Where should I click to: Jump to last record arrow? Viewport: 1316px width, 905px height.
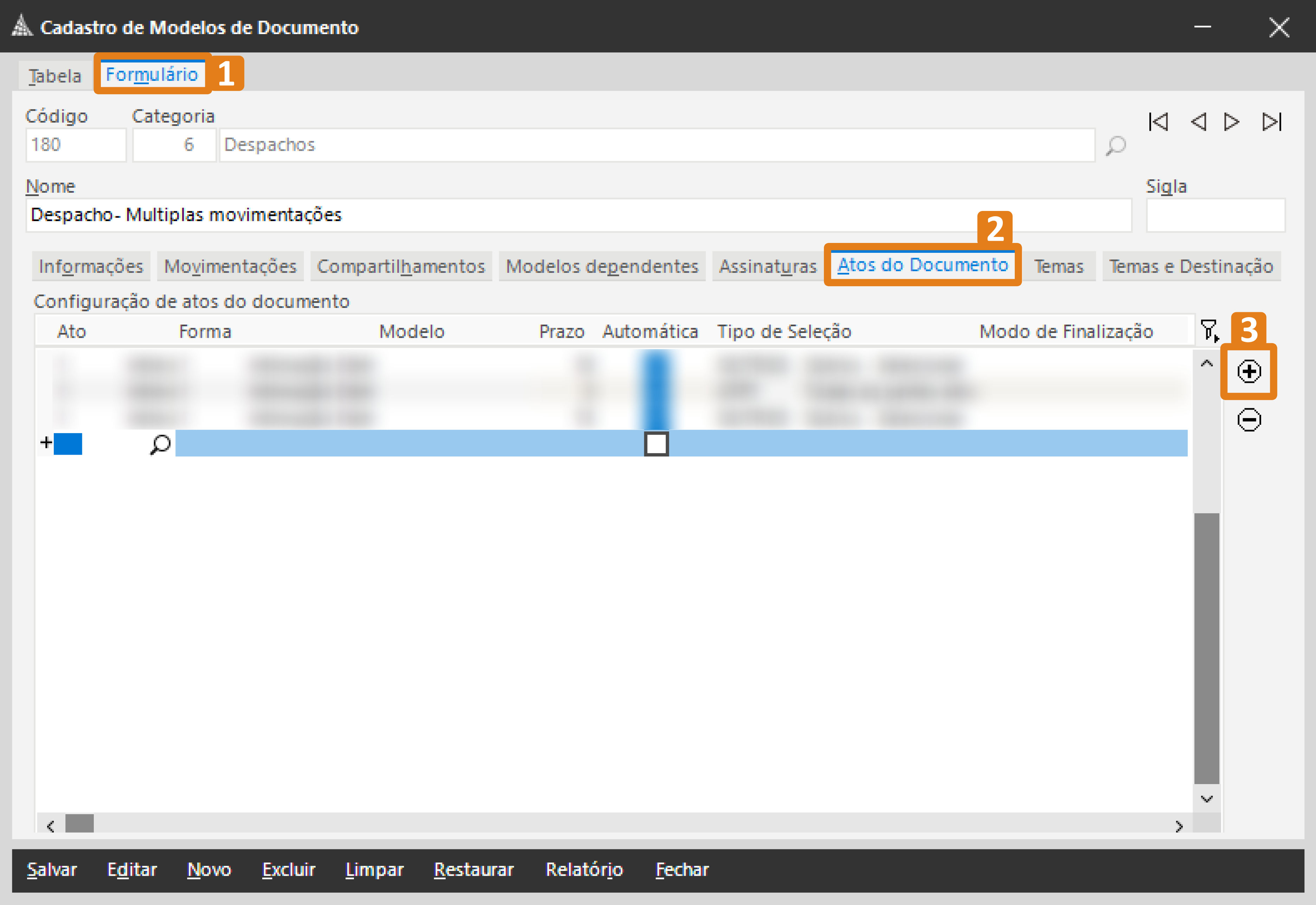1271,122
